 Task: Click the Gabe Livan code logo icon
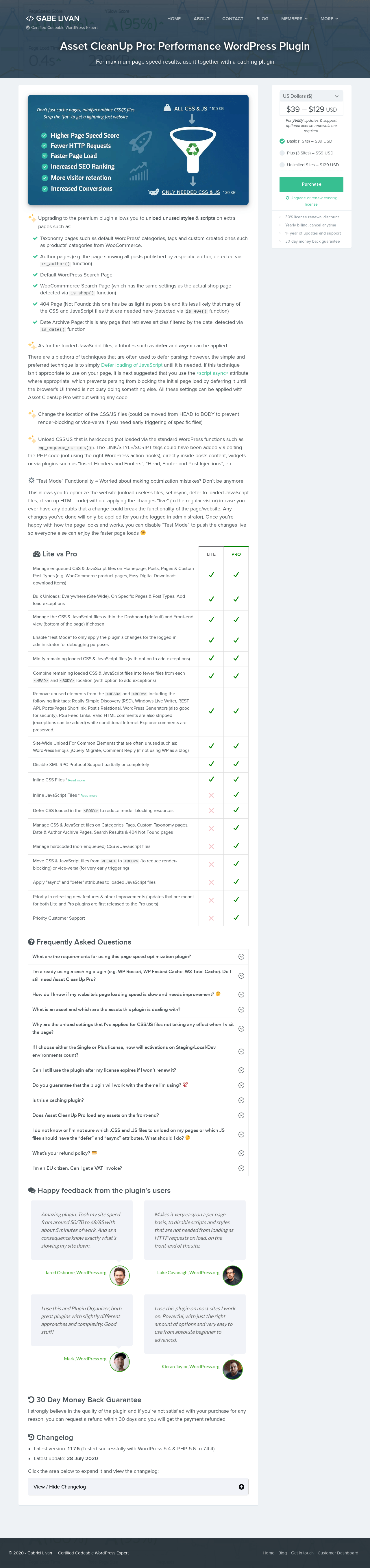coord(30,18)
